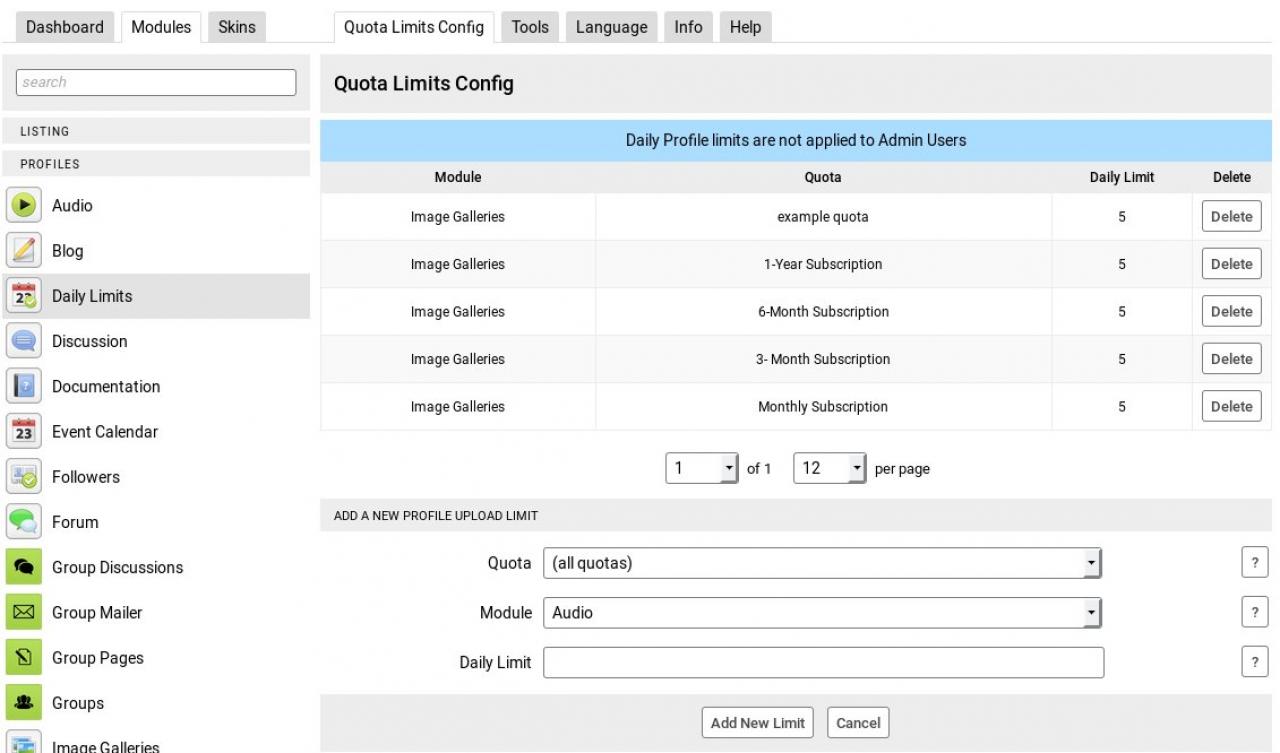The height and width of the screenshot is (753, 1280).
Task: Switch to the Tools tab
Action: click(530, 27)
